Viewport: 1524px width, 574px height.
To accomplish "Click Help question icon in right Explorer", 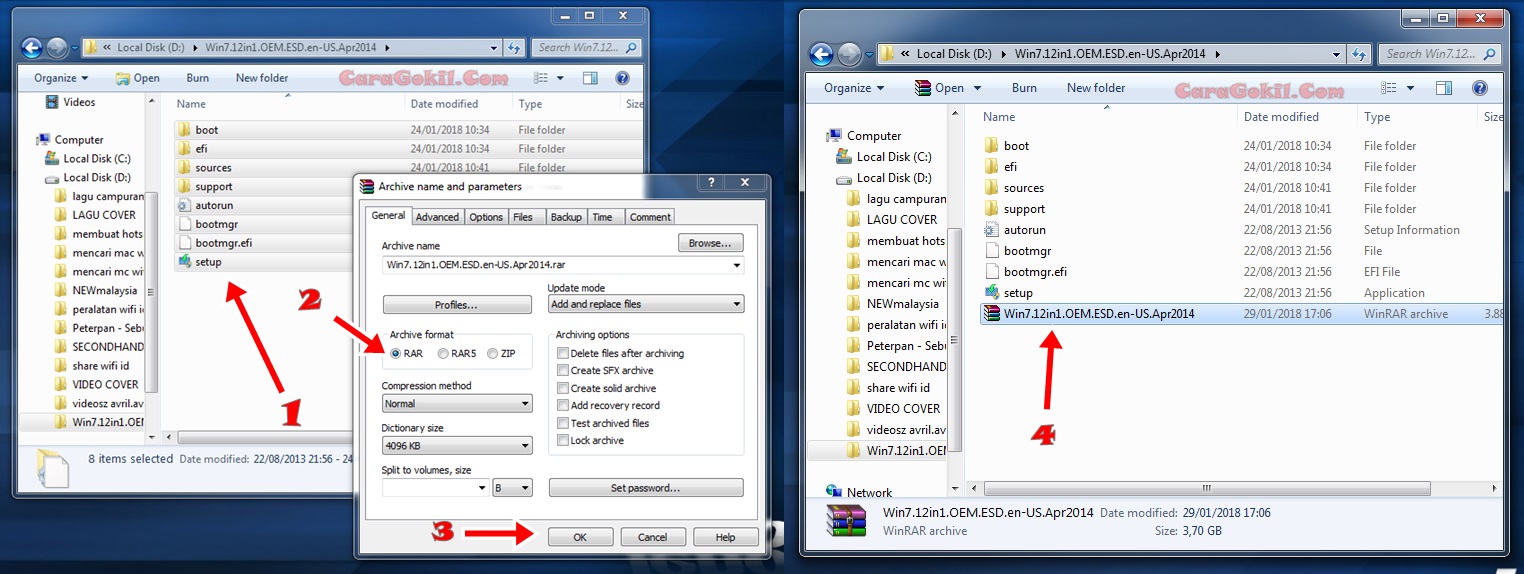I will (1479, 88).
